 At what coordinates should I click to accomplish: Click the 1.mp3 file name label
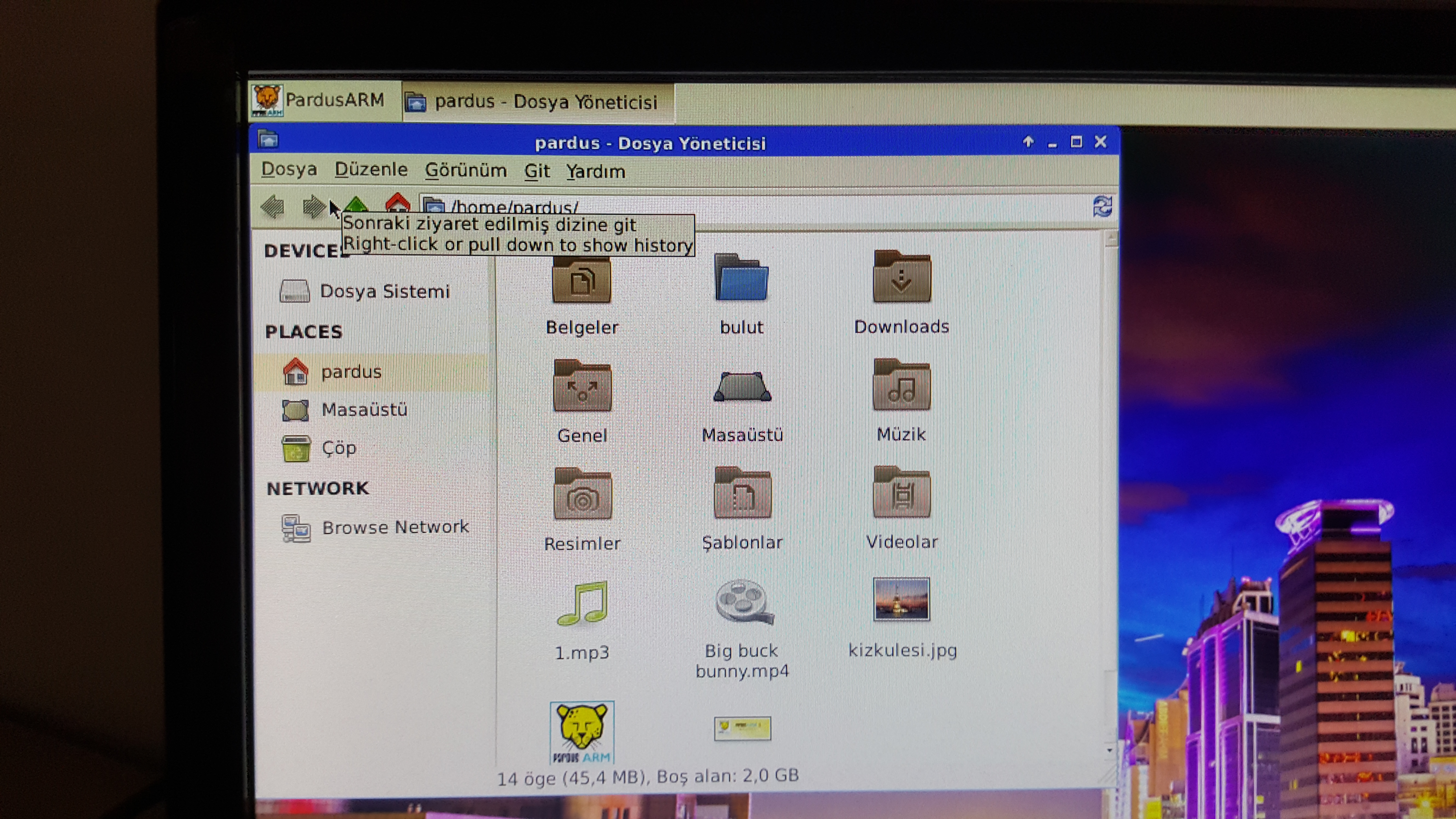click(x=582, y=653)
